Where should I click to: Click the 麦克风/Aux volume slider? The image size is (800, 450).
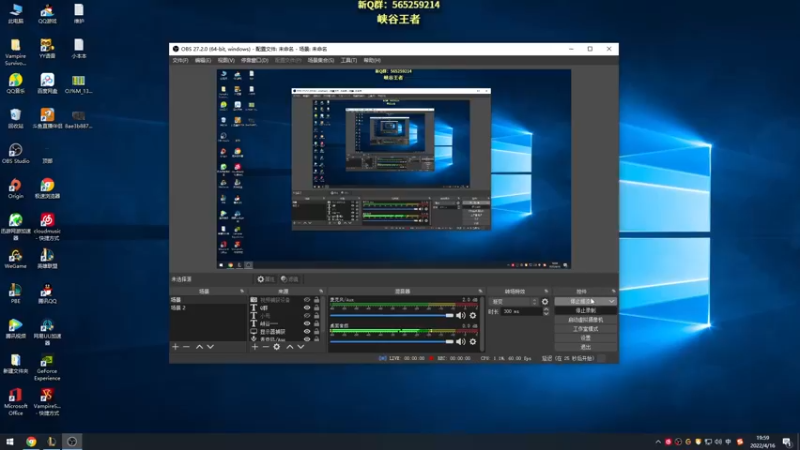391,315
